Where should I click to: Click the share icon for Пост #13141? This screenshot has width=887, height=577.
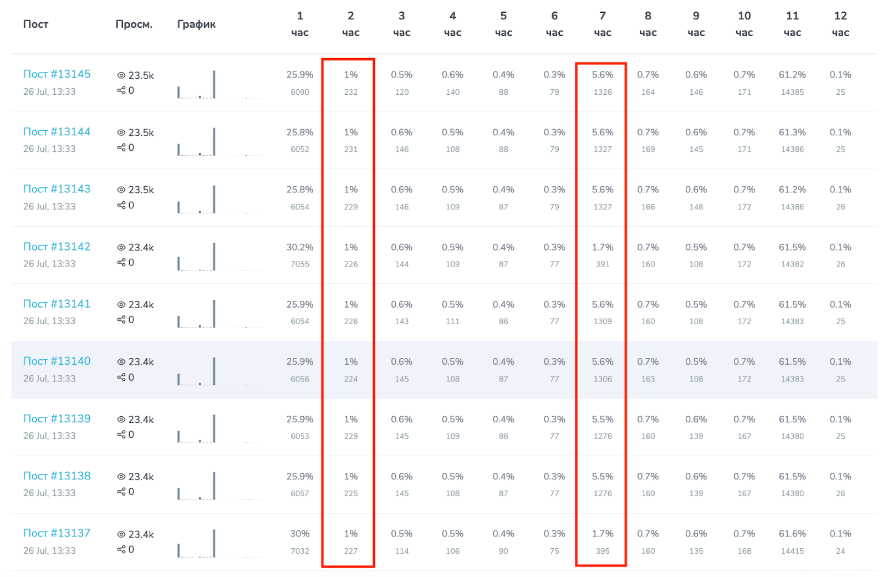121,320
